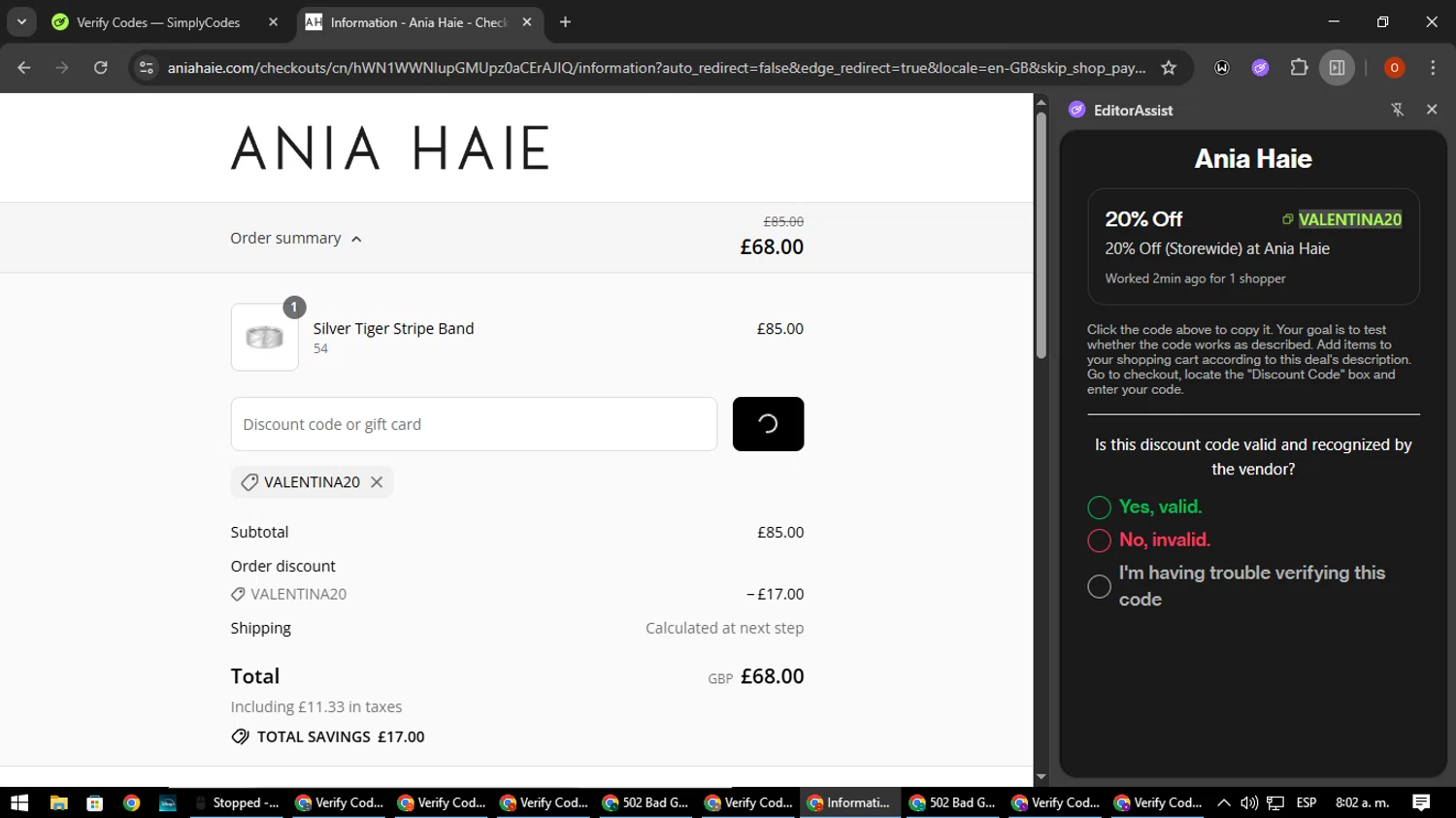Open the volume icon in system tray
The width and height of the screenshot is (1456, 818).
click(1249, 802)
